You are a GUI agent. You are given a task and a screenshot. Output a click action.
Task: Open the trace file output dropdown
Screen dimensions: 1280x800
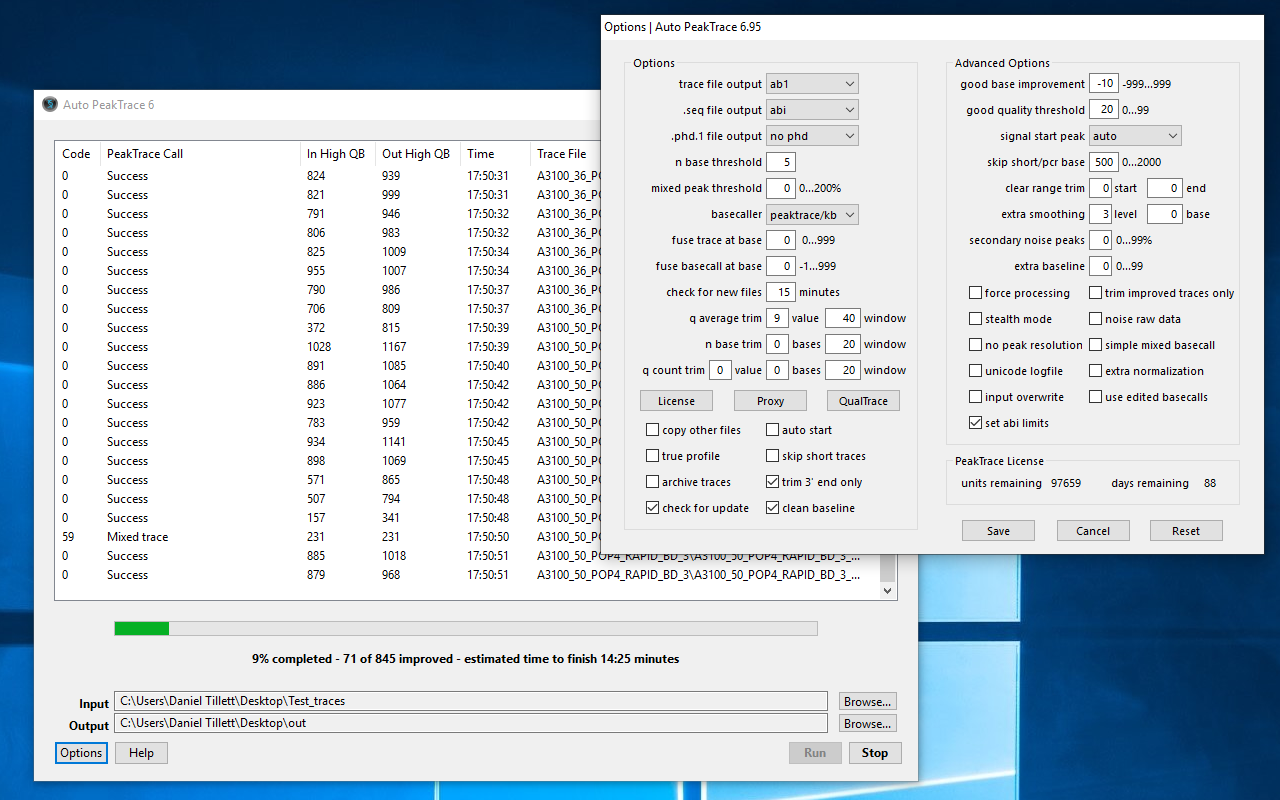(812, 84)
